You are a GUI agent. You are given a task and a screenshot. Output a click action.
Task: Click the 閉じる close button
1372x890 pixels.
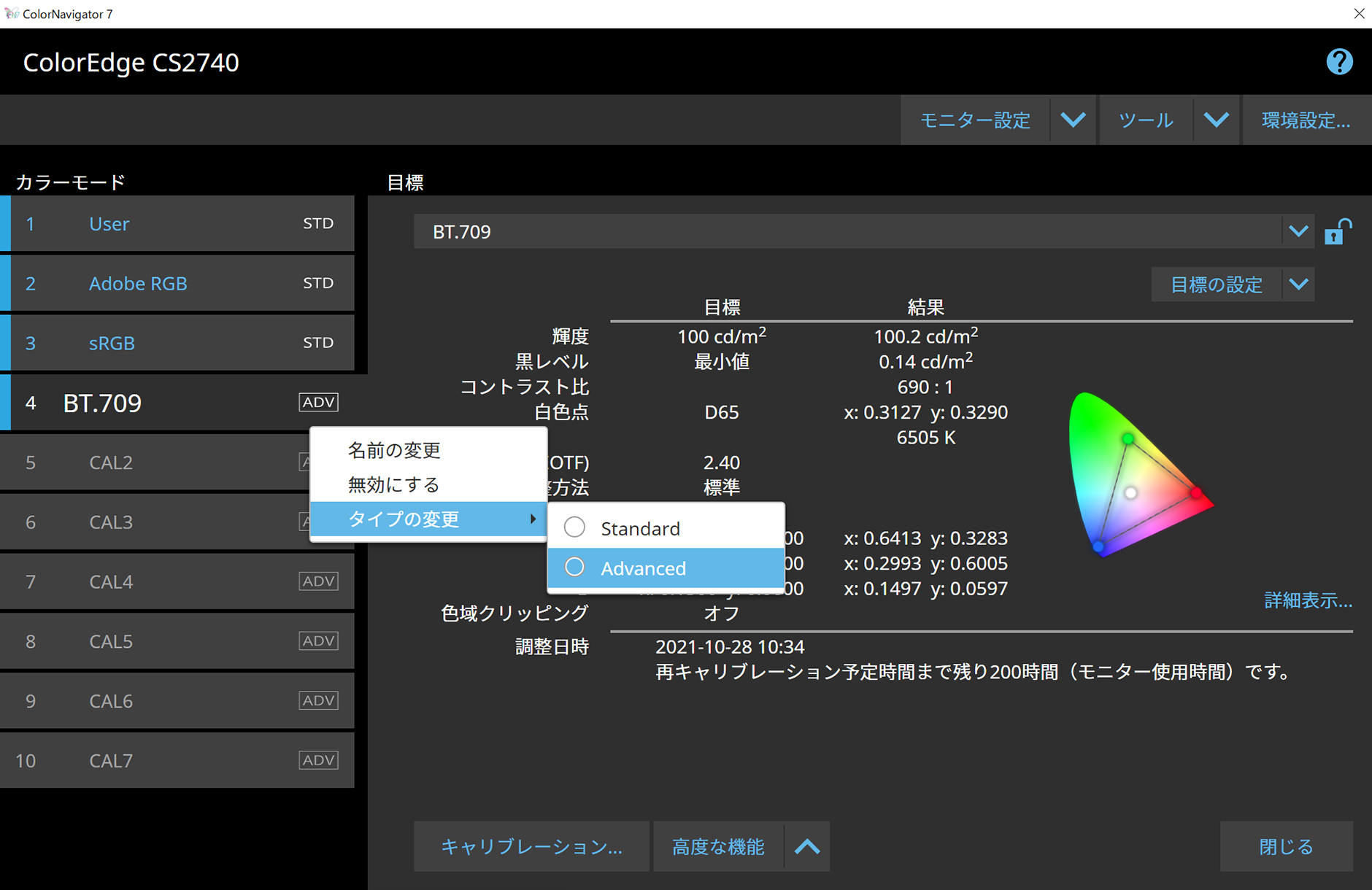1286,846
